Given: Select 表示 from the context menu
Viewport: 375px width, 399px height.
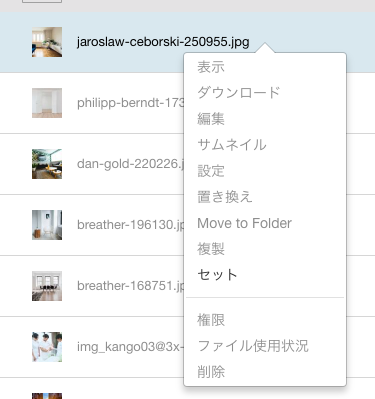Looking at the screenshot, I should [x=211, y=67].
